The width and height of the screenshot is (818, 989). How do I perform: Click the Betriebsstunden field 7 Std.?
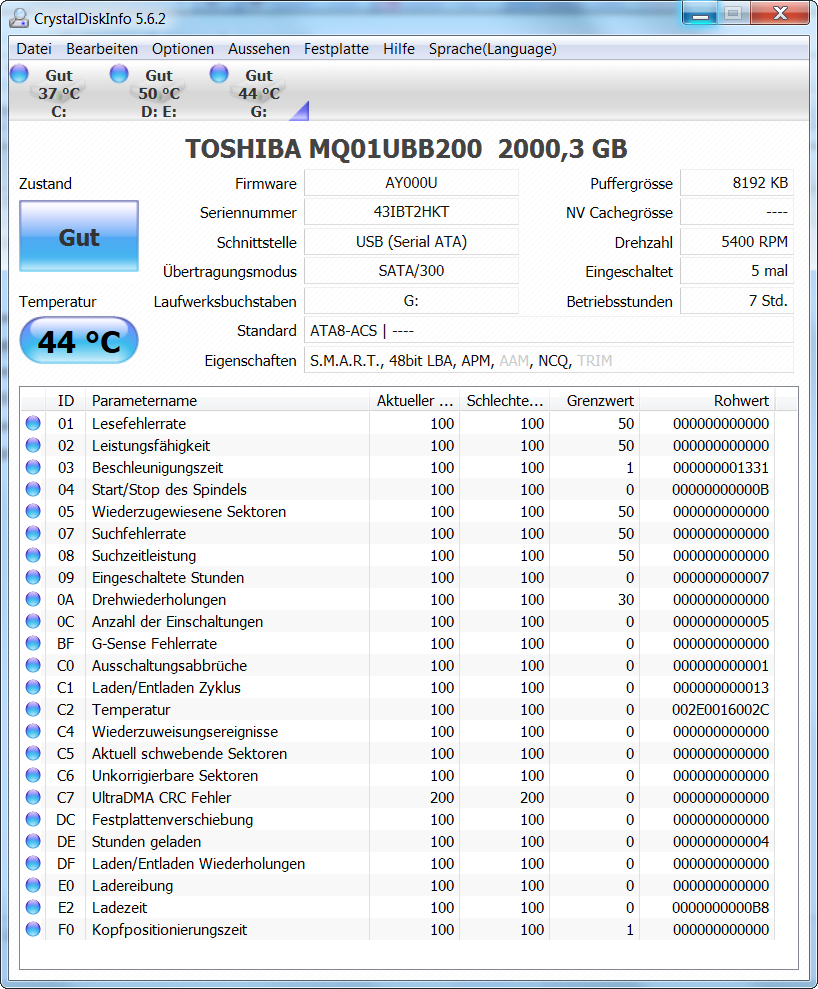(737, 301)
